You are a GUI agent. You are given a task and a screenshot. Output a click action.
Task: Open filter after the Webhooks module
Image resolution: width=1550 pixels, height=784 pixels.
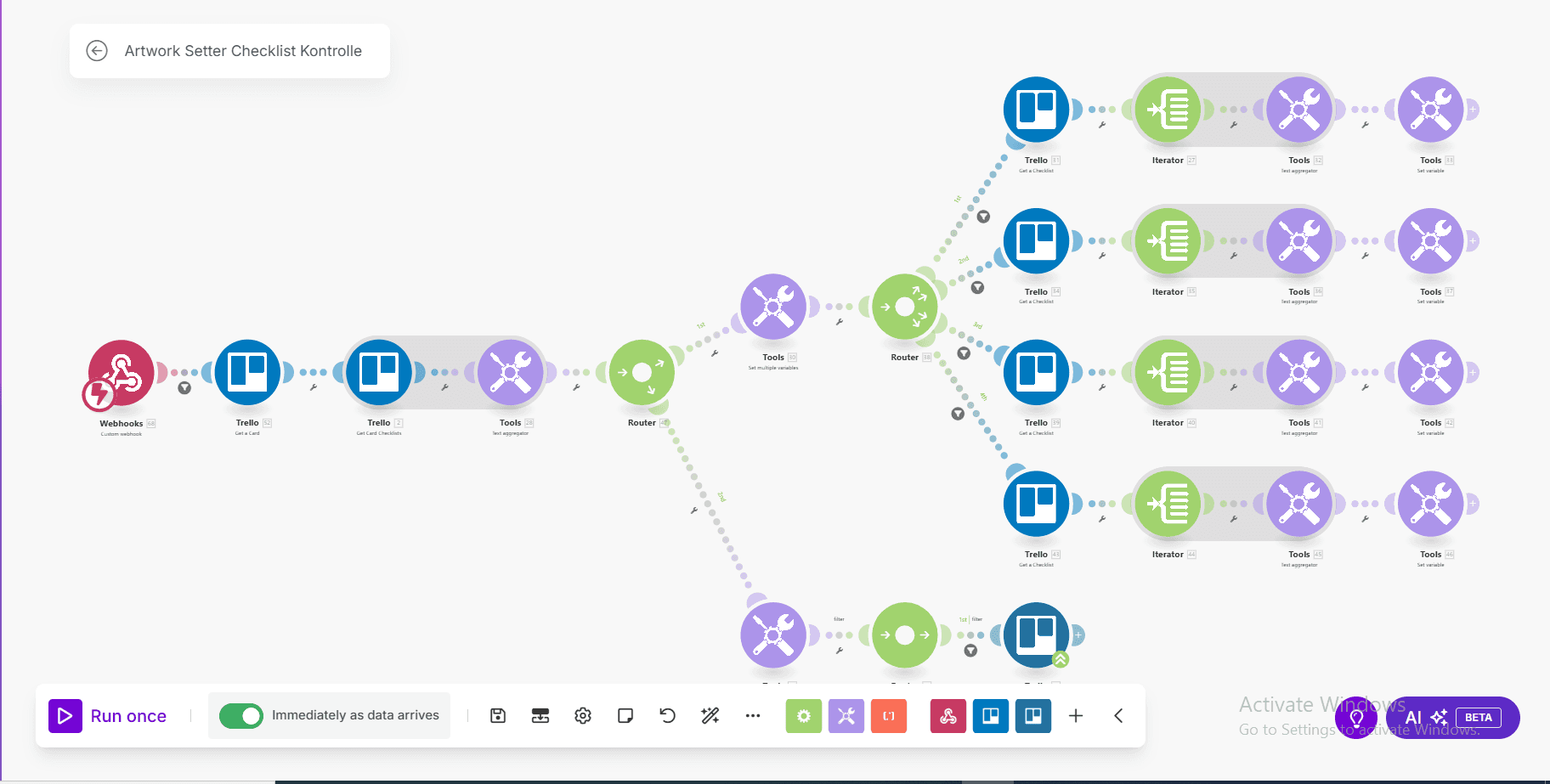[184, 388]
